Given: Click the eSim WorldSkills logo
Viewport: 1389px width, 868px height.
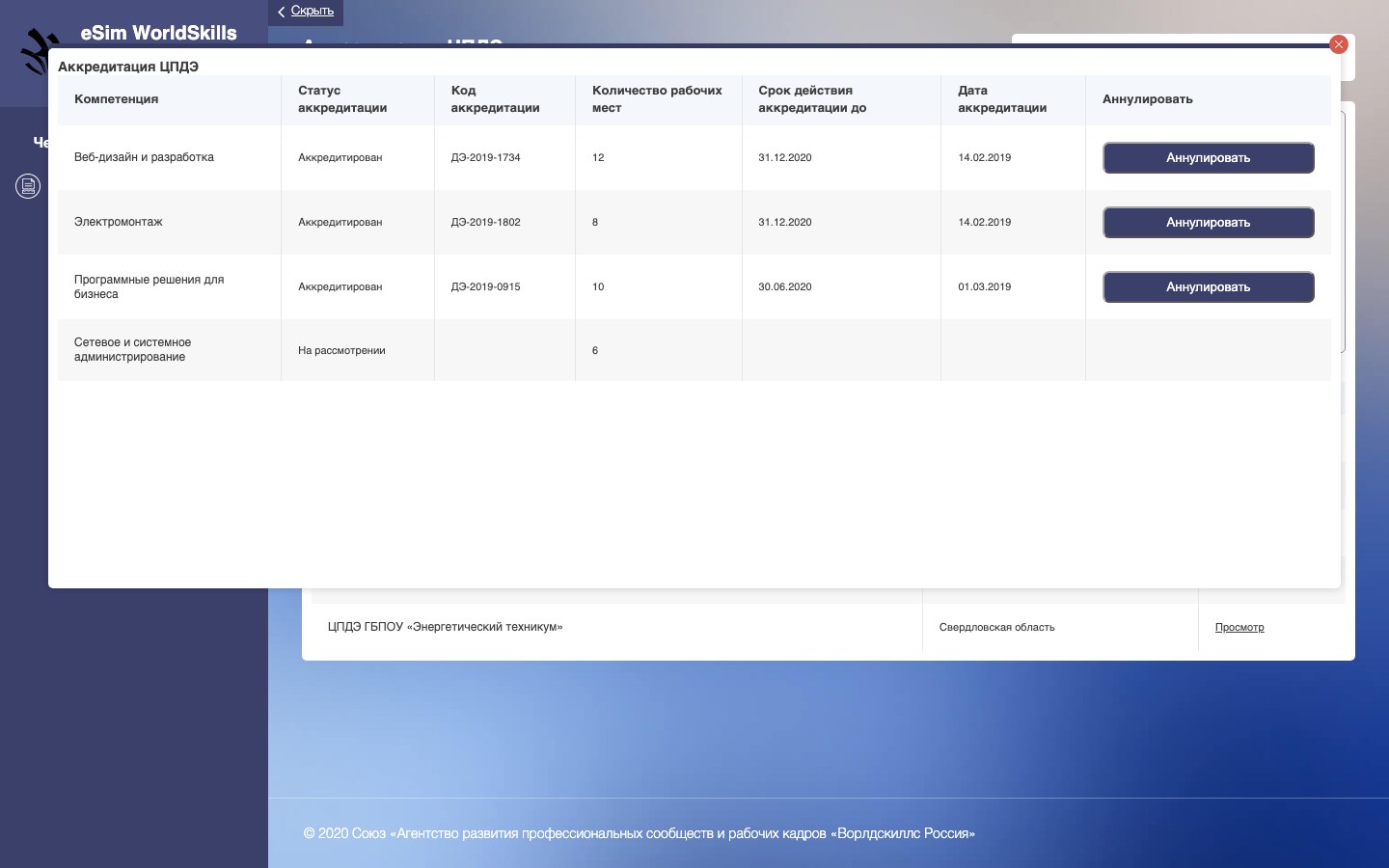Looking at the screenshot, I should (39, 50).
